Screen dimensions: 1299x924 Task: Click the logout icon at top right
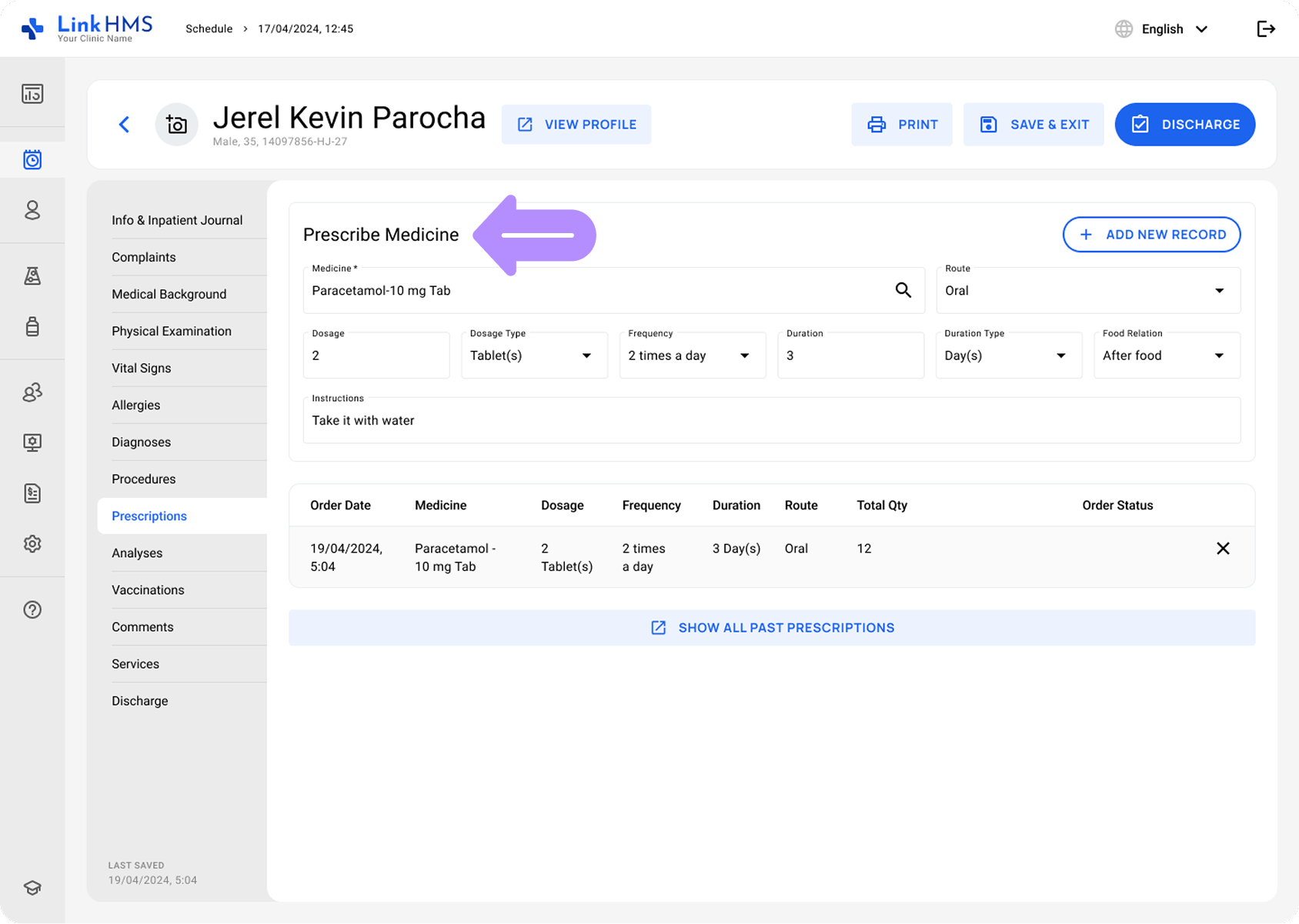(1266, 29)
